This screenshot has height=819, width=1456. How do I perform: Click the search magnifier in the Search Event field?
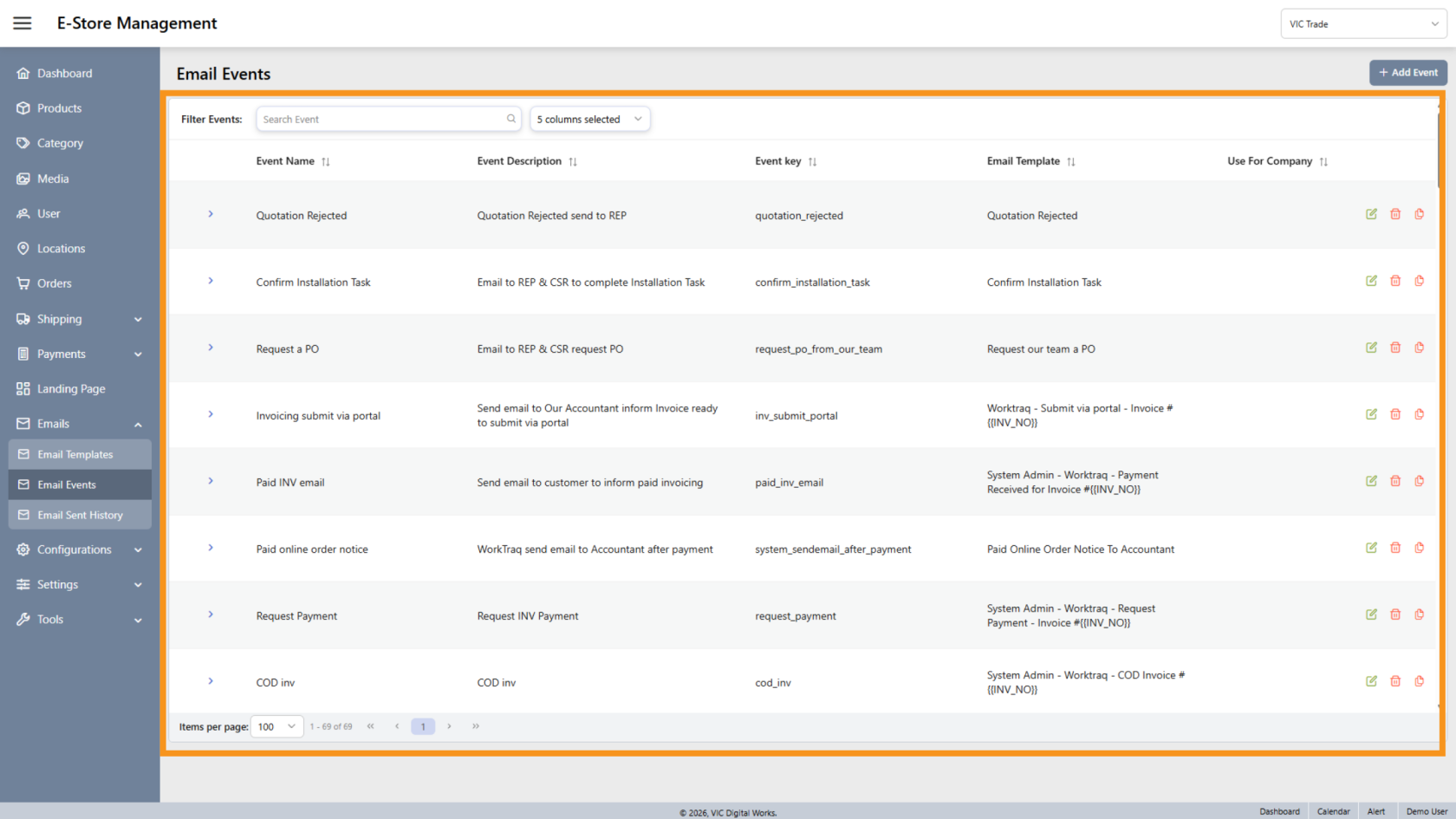coord(510,119)
